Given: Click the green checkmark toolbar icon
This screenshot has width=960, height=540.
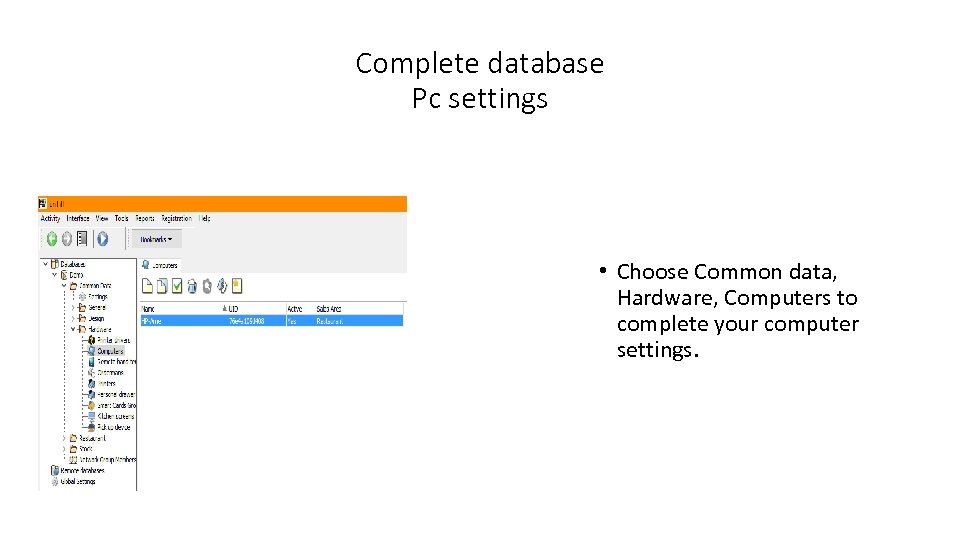Looking at the screenshot, I should tap(177, 286).
